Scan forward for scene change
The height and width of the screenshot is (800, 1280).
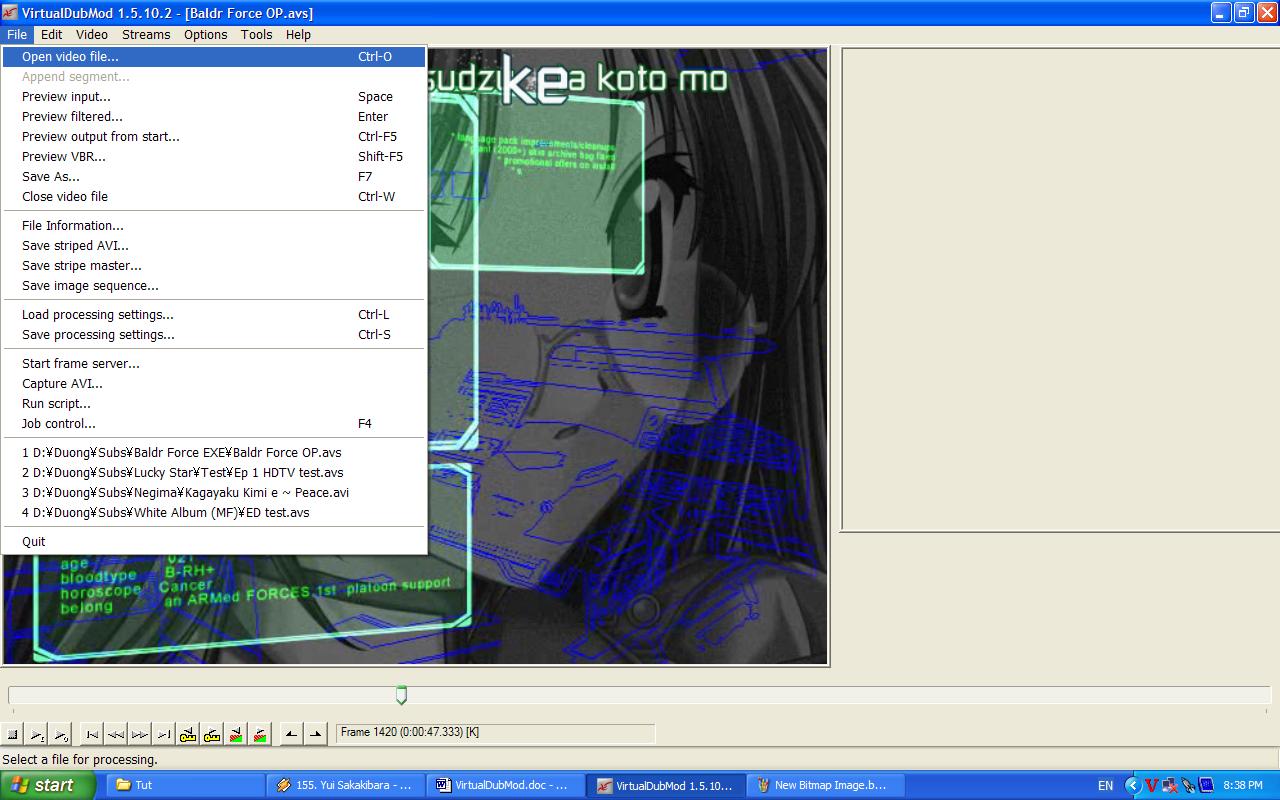pyautogui.click(x=260, y=734)
